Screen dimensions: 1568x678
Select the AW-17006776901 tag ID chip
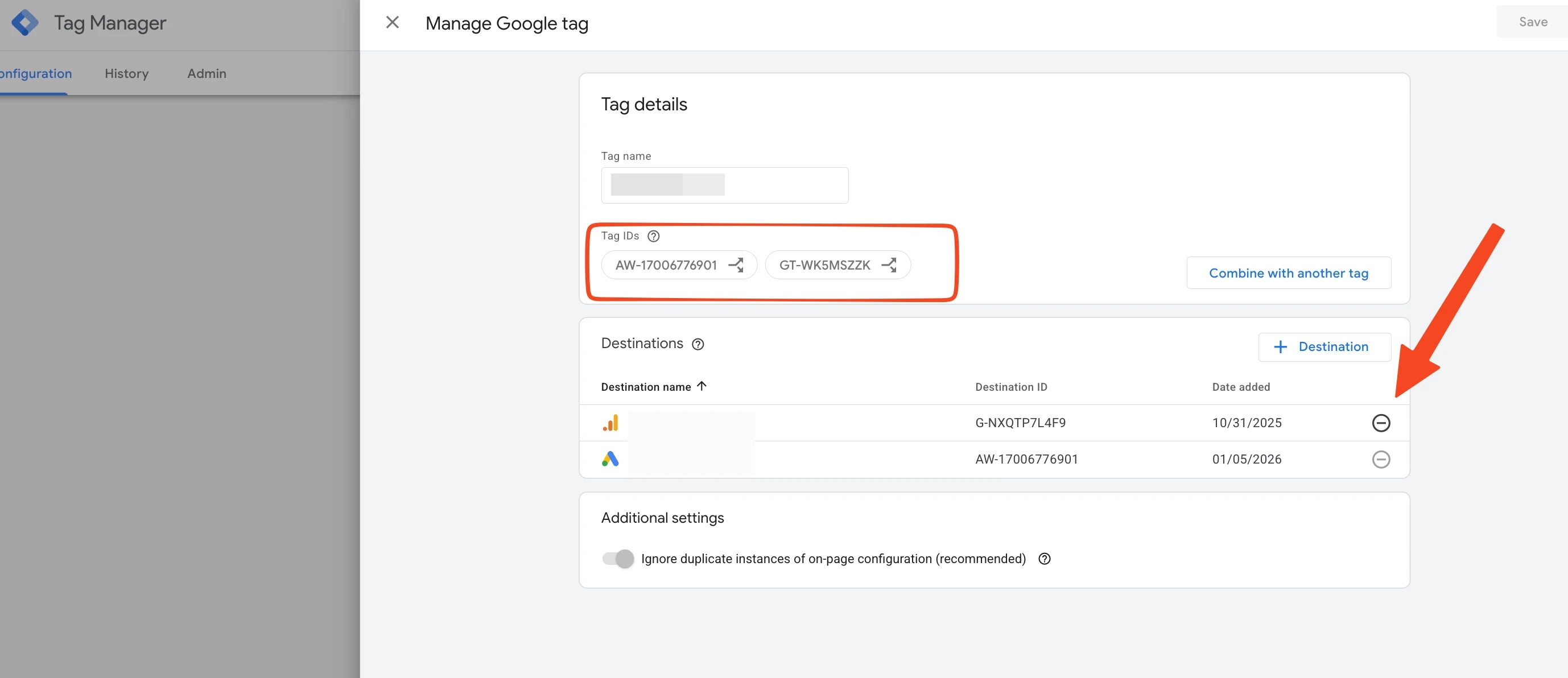[x=679, y=264]
